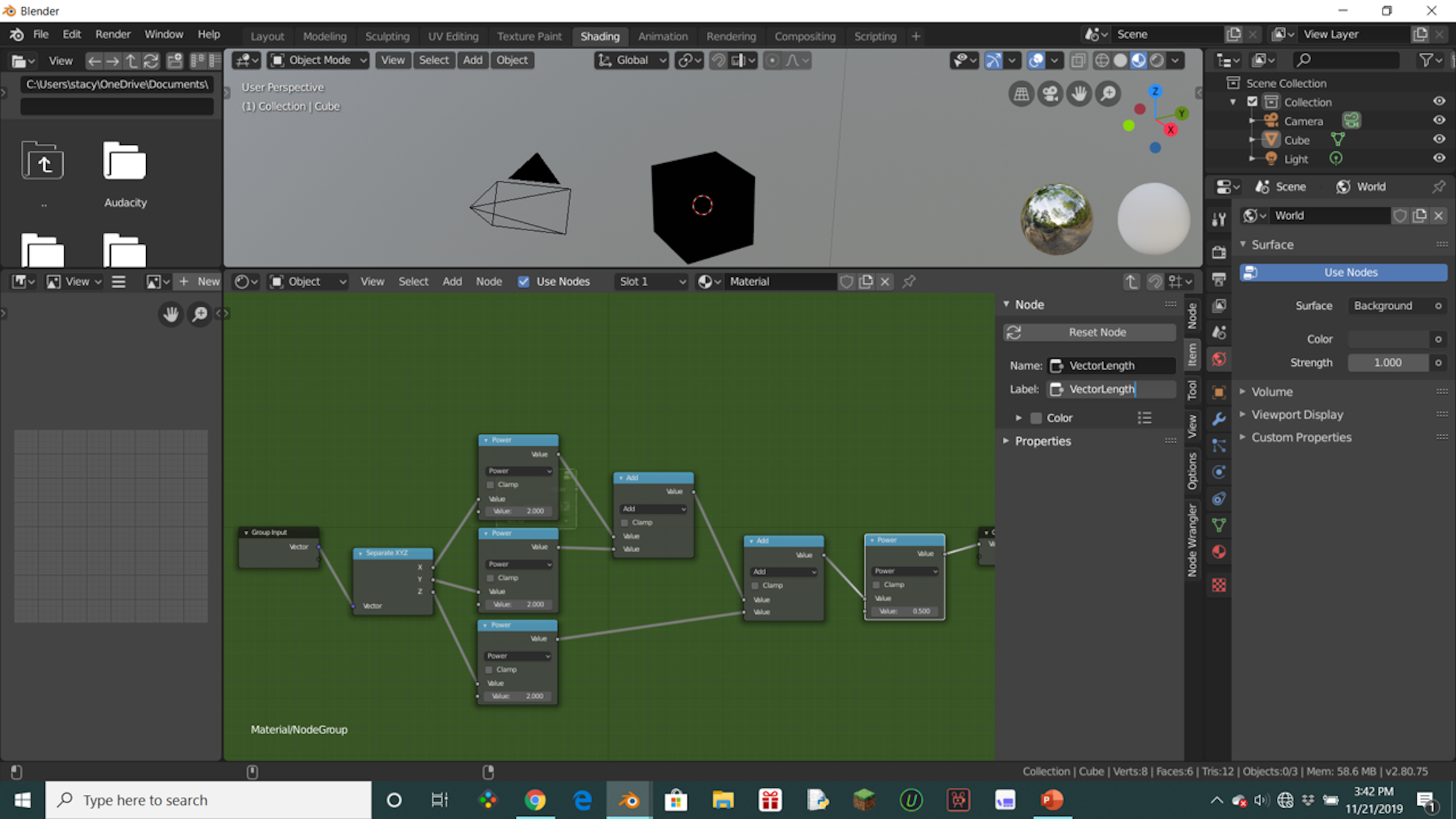Switch to the Scripting workspace tab
Image resolution: width=1456 pixels, height=819 pixels.
875,36
